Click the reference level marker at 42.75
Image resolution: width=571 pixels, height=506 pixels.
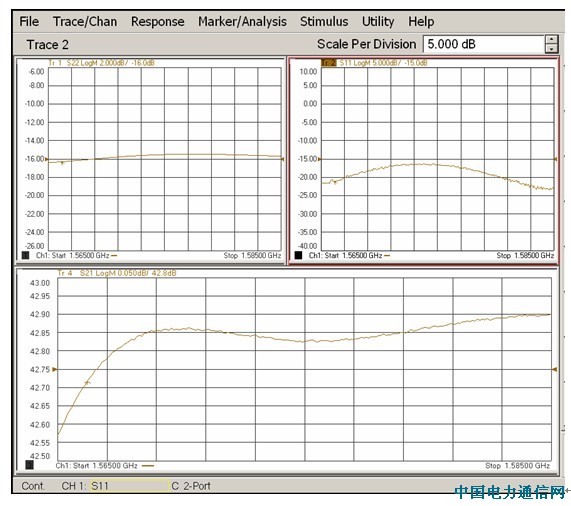[x=55, y=369]
